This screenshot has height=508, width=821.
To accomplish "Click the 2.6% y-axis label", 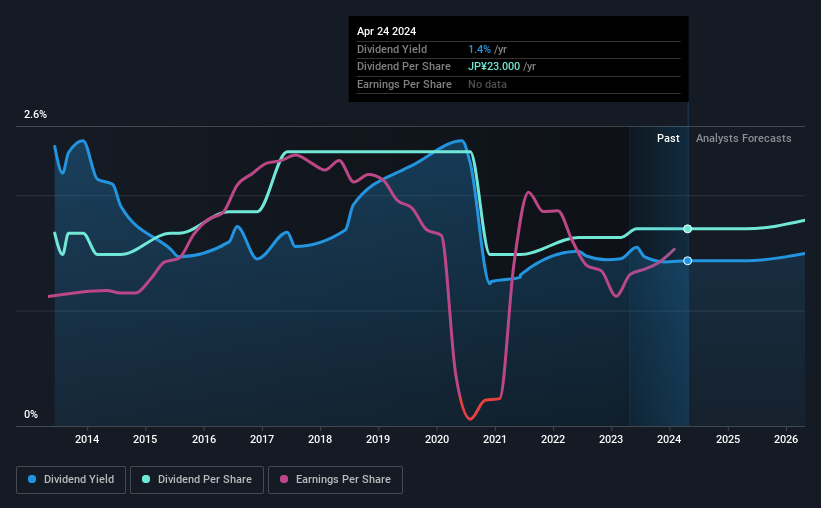I will pos(35,114).
